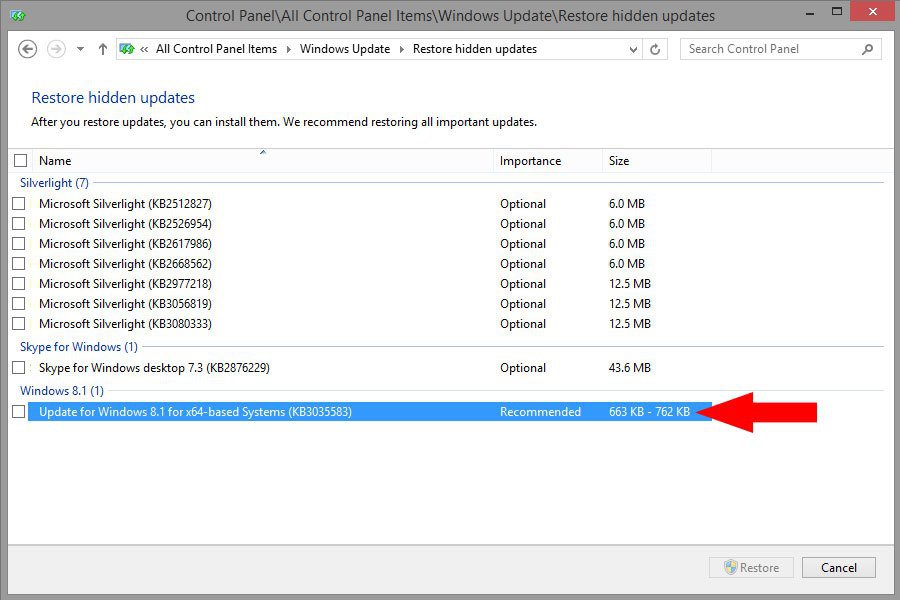
Task: Click Restore hidden updates breadcrumb
Action: (x=475, y=49)
